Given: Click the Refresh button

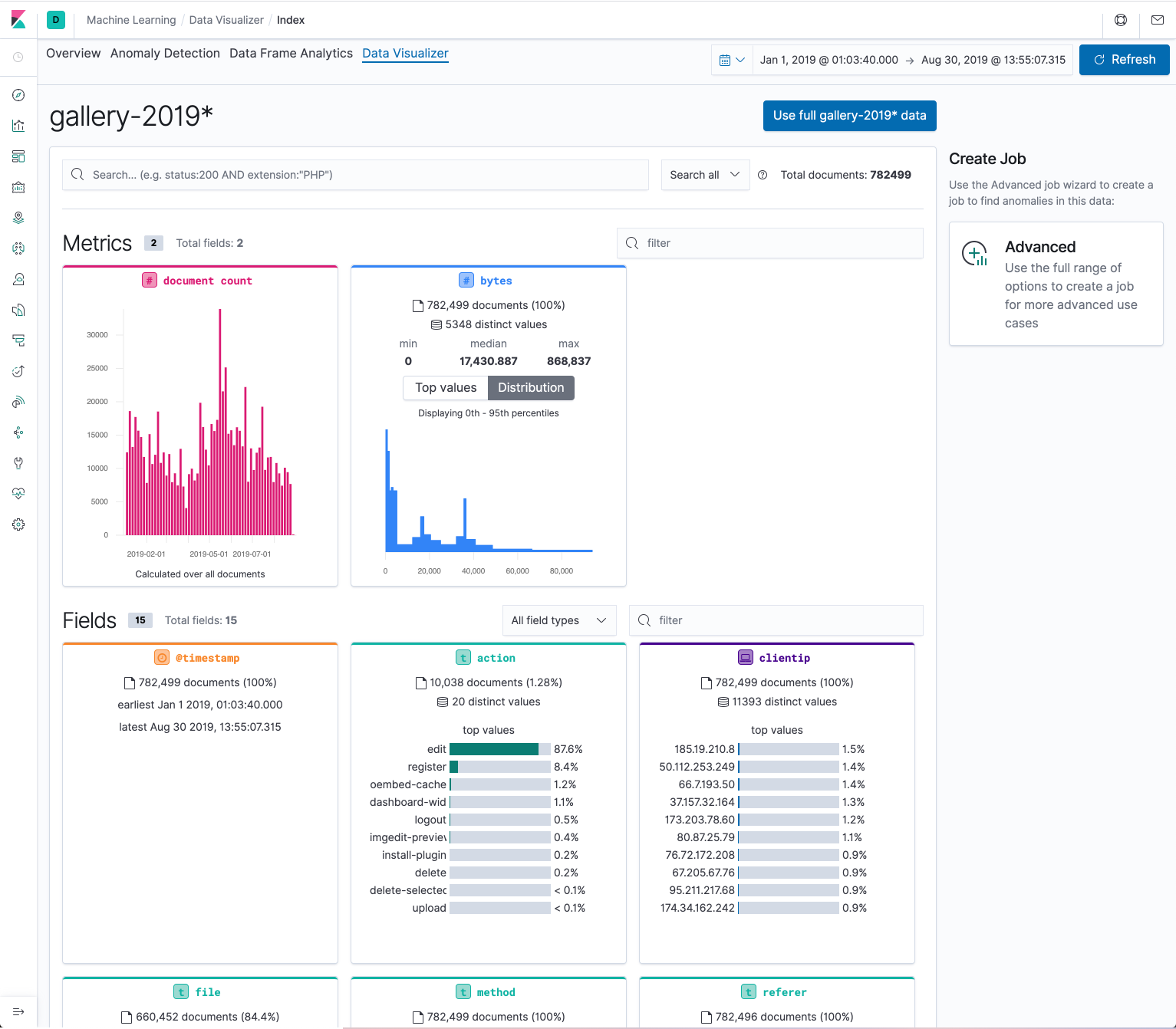Looking at the screenshot, I should click(1124, 60).
